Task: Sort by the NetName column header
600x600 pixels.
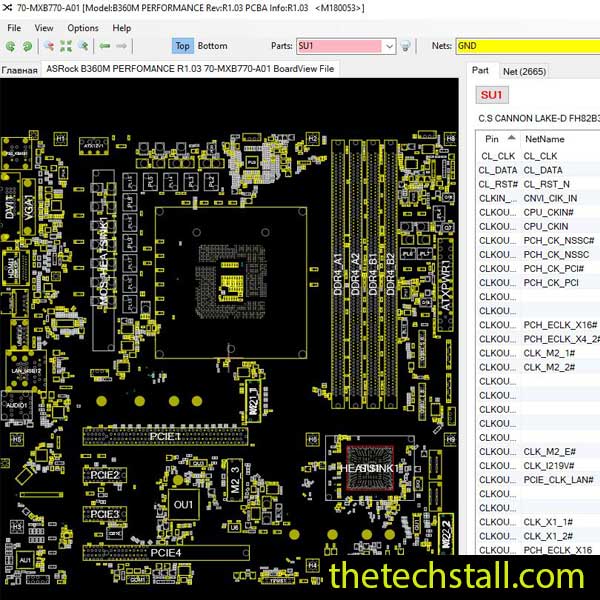Action: coord(560,139)
